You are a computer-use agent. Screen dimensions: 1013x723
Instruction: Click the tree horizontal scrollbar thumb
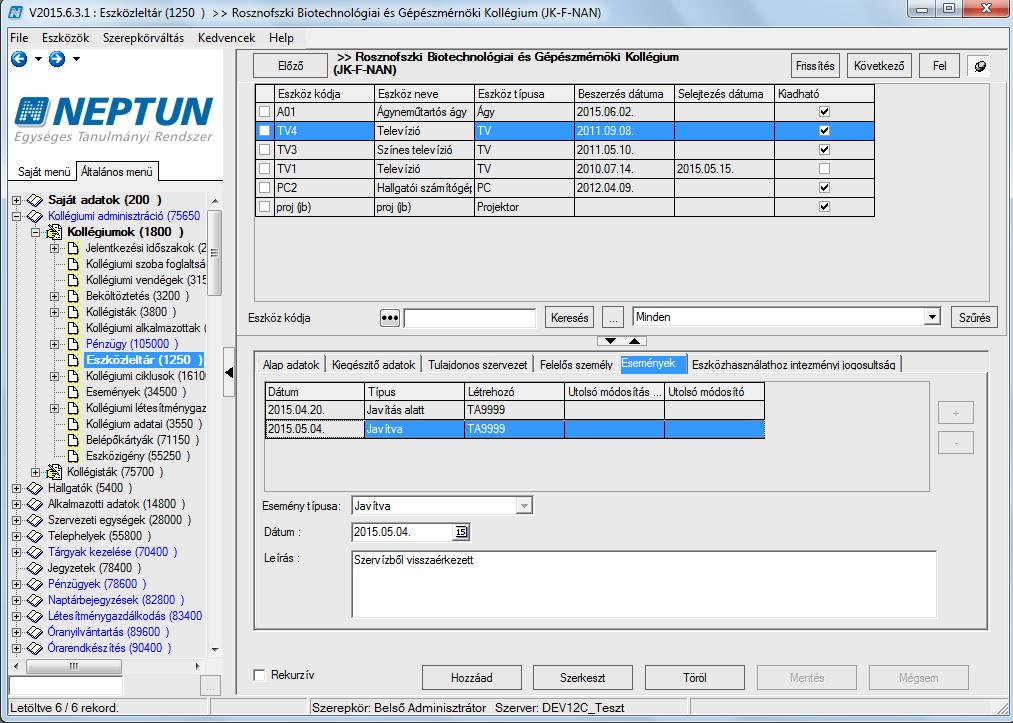click(x=73, y=666)
